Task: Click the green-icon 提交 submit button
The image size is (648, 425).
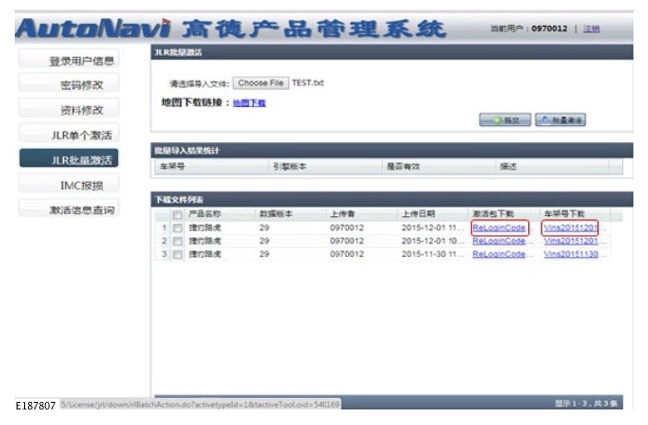Action: coord(505,120)
